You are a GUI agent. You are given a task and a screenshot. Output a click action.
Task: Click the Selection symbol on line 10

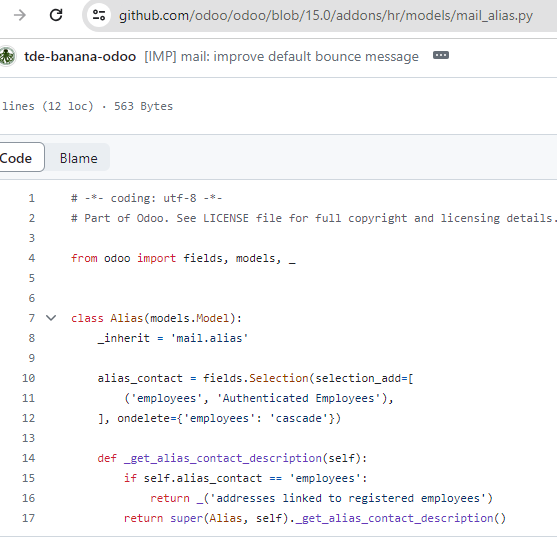point(278,378)
